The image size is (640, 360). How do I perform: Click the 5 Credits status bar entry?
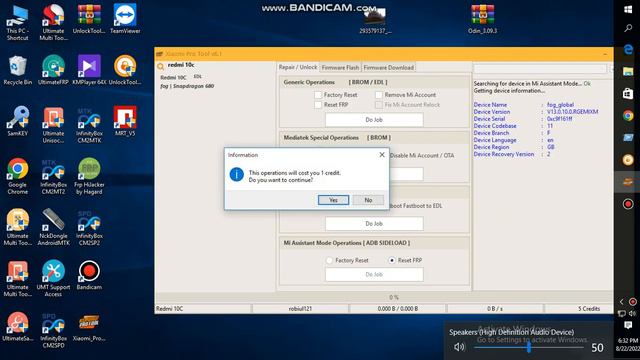coord(589,309)
